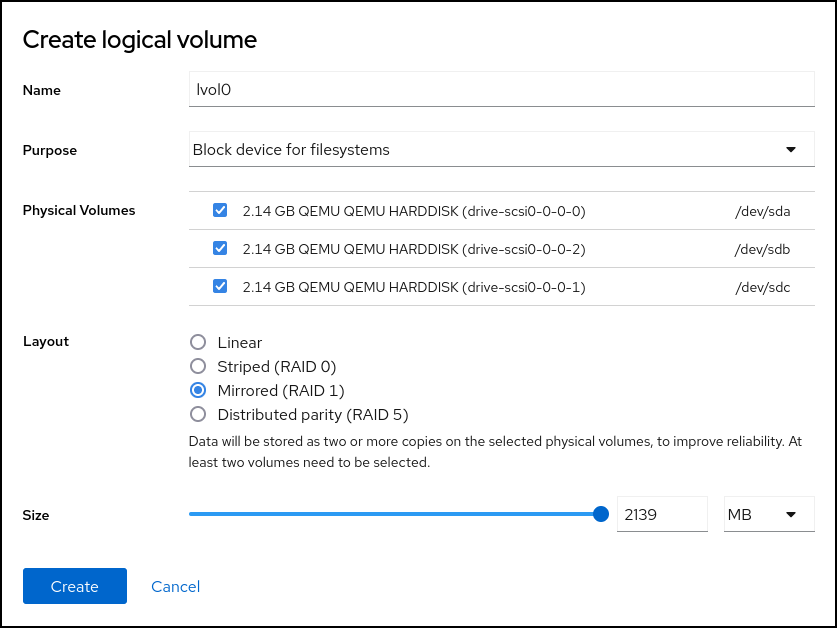Click the Size slider handle

[601, 514]
